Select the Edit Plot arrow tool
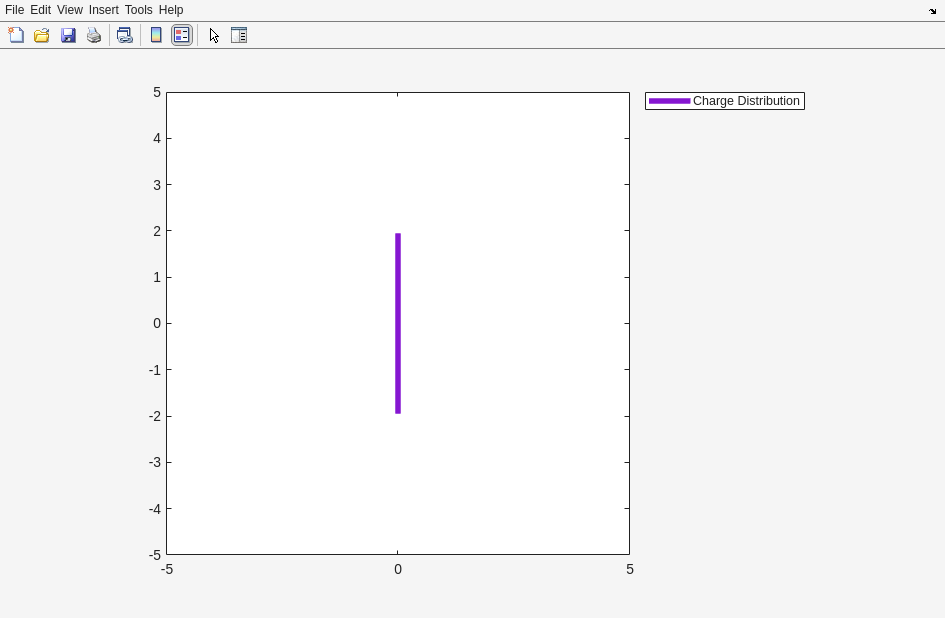This screenshot has height=618, width=945. [214, 35]
